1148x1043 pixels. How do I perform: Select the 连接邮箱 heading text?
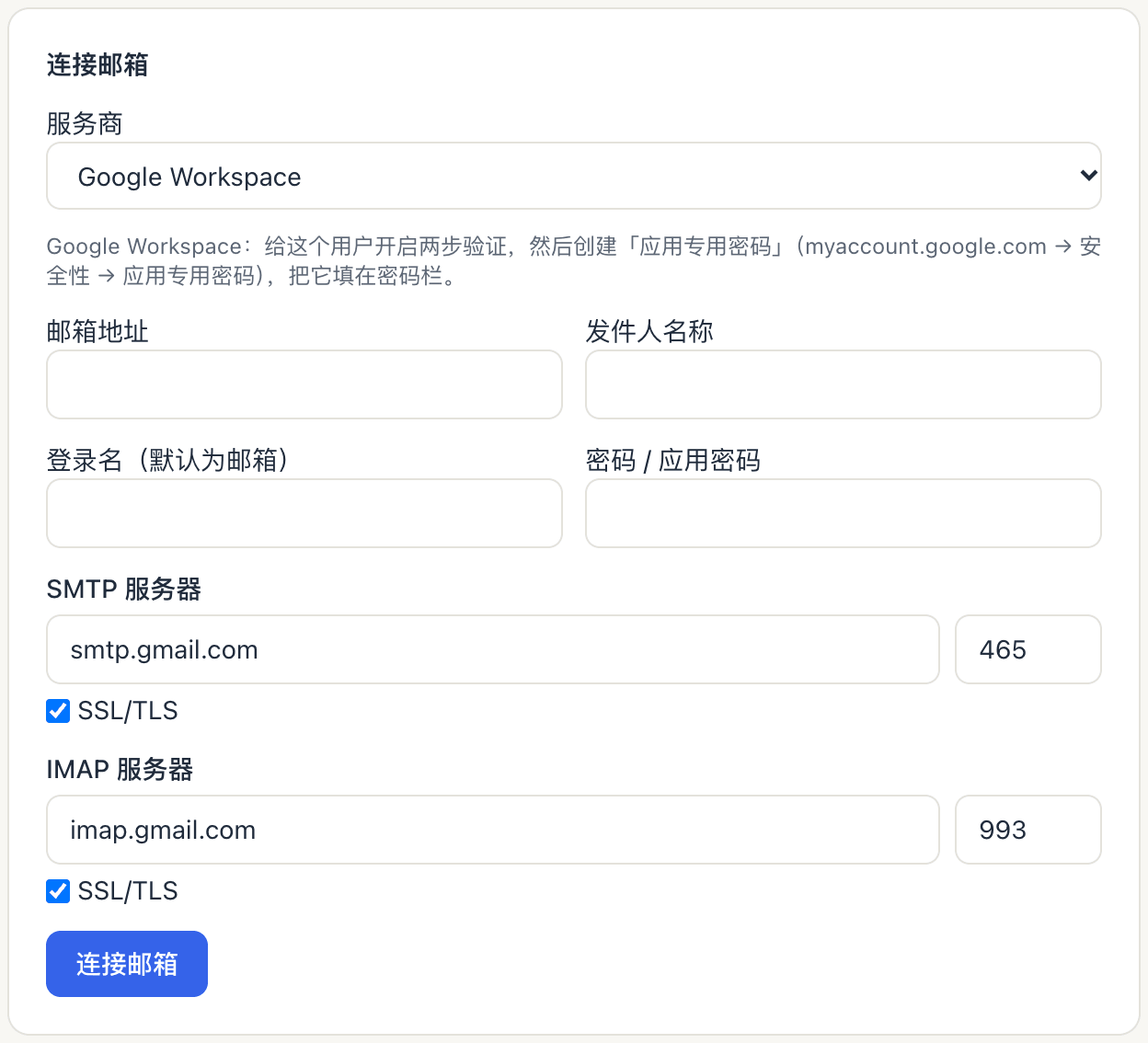click(x=98, y=64)
